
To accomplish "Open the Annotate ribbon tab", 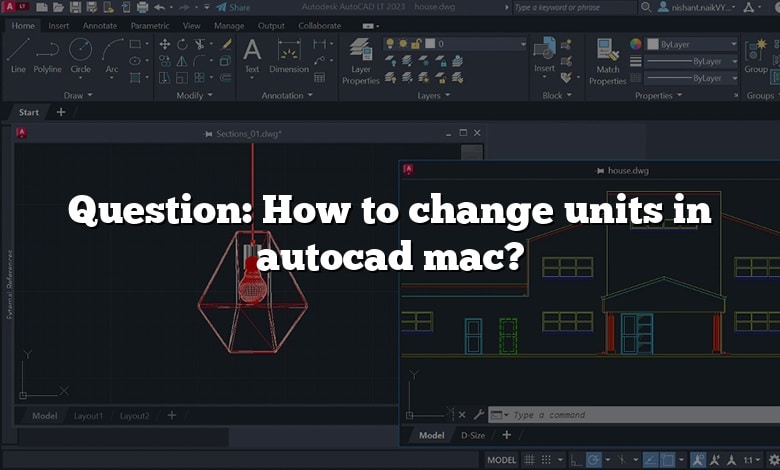I will (x=99, y=25).
